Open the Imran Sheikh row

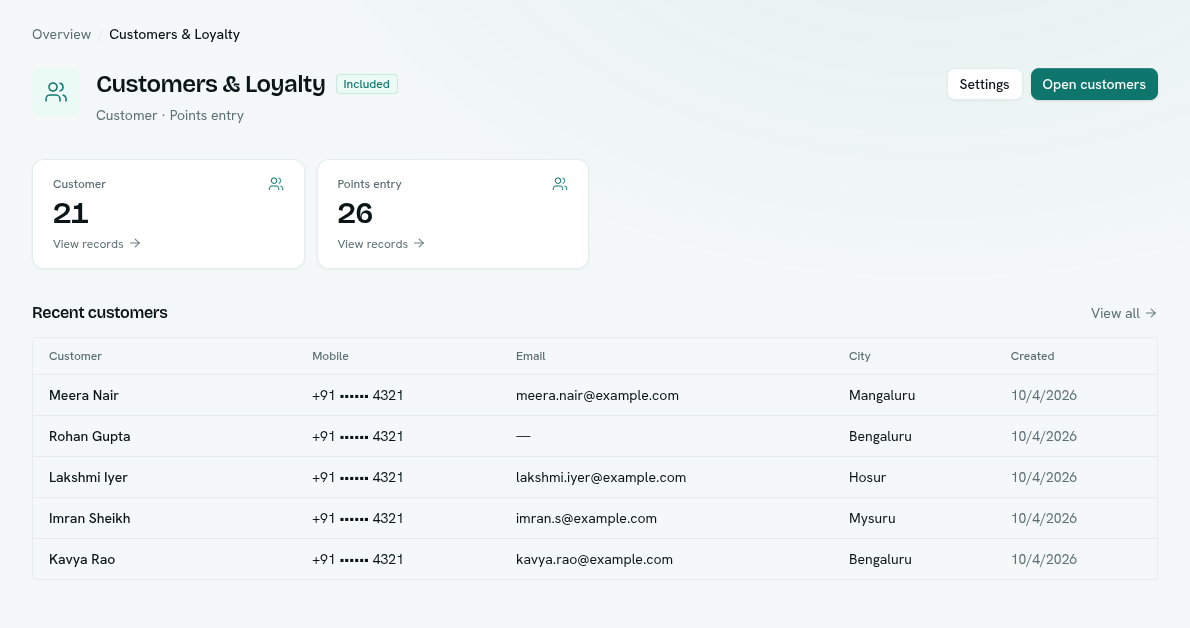click(595, 518)
